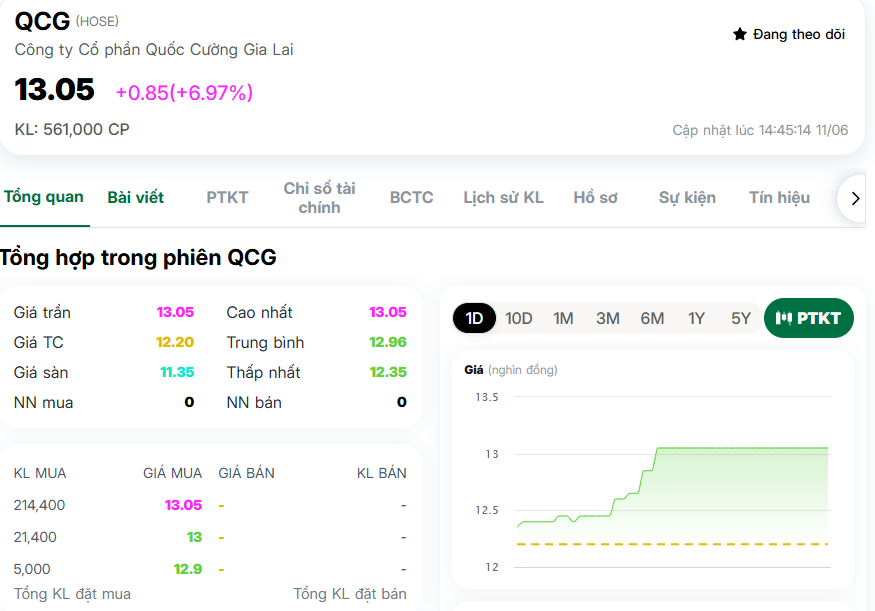Viewport: 875px width, 611px height.
Task: Click the NN bán label
Action: pos(254,402)
